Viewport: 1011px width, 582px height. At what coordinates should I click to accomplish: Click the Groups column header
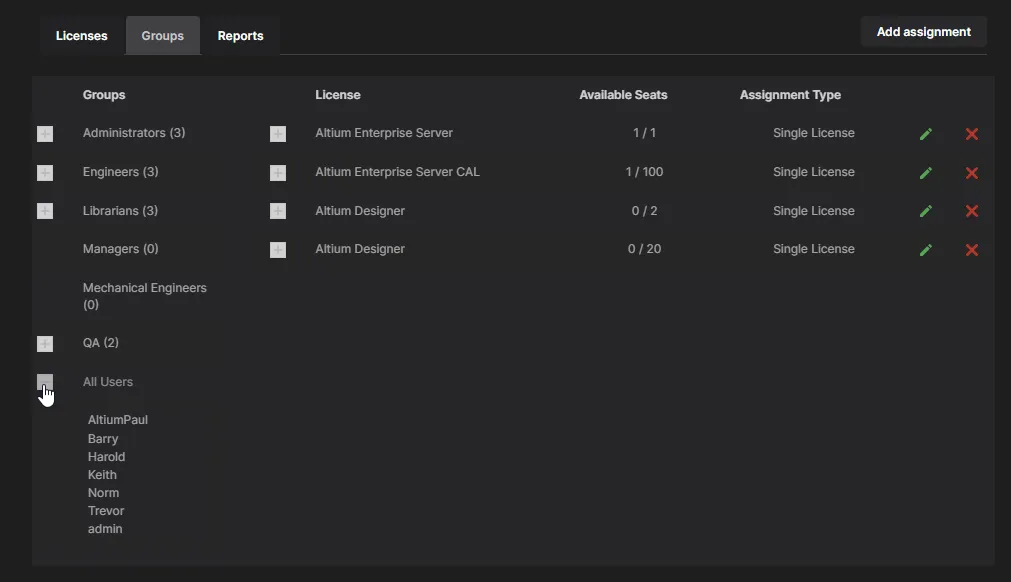click(104, 95)
